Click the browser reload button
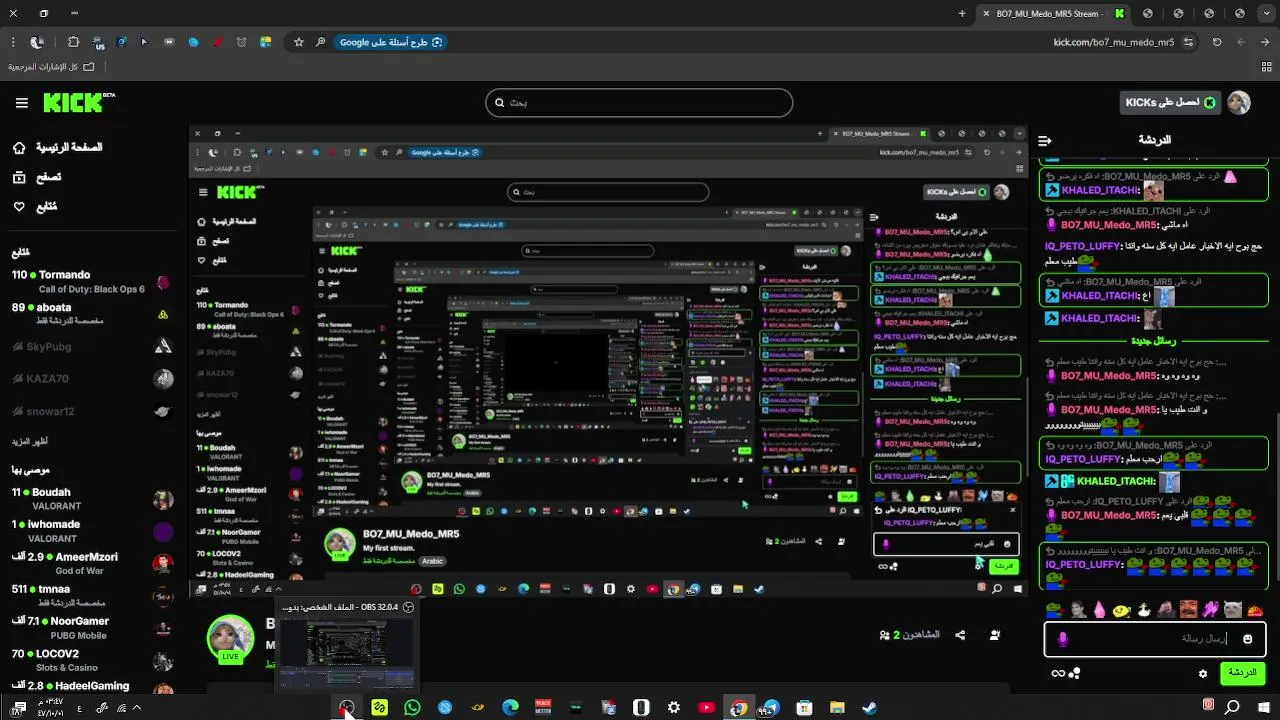Screen dimensions: 1280x720 tap(1217, 42)
